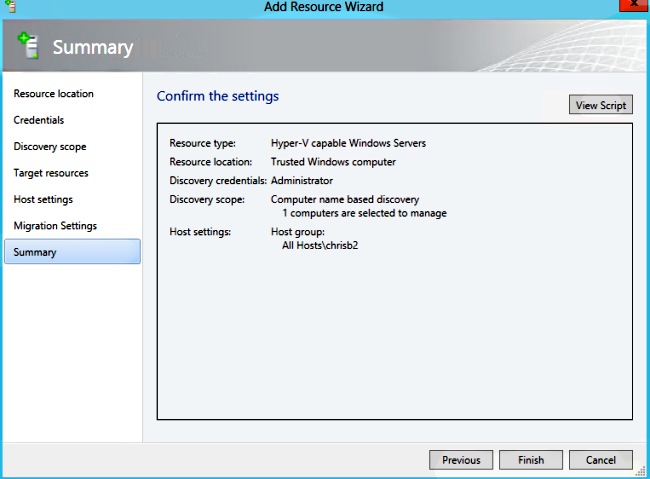Click Finish to complete the wizard
The image size is (650, 479).
point(531,460)
